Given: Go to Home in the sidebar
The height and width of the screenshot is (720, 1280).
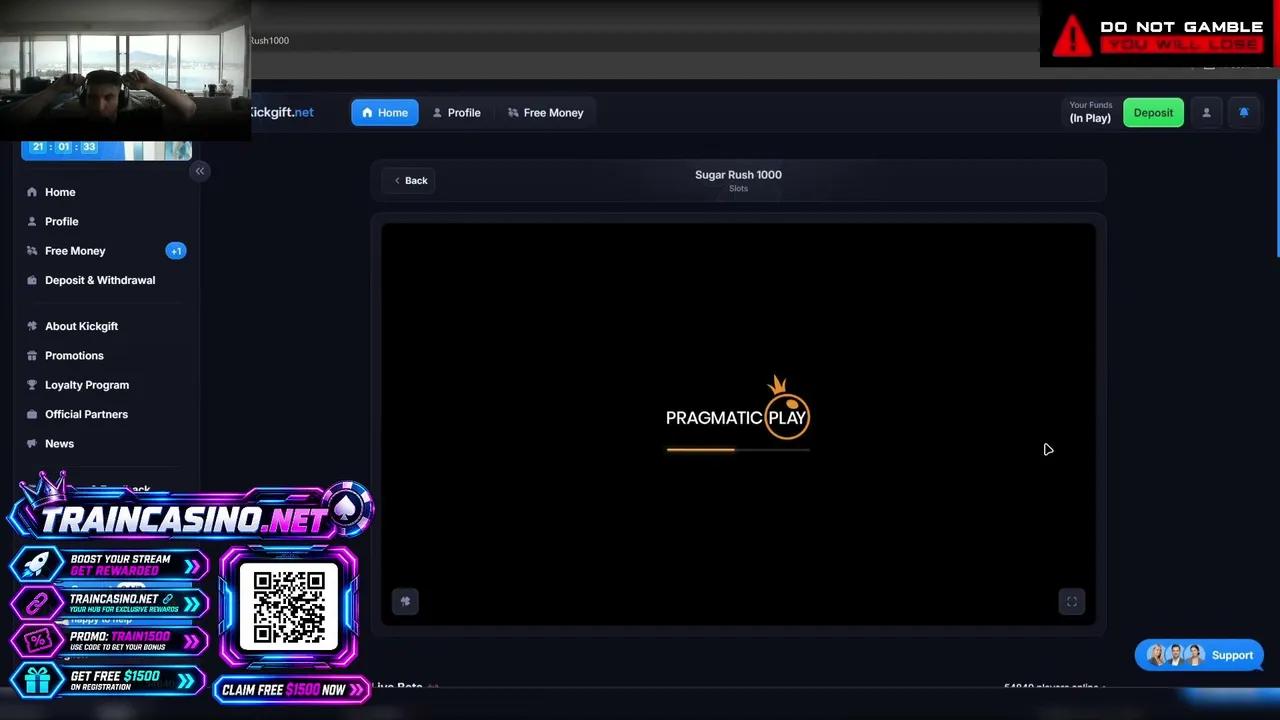Looking at the screenshot, I should click(106, 192).
